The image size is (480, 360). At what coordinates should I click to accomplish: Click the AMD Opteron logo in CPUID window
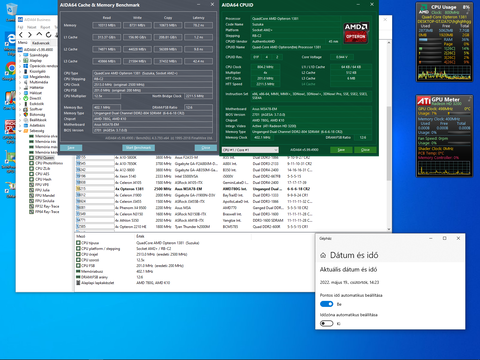point(356,33)
